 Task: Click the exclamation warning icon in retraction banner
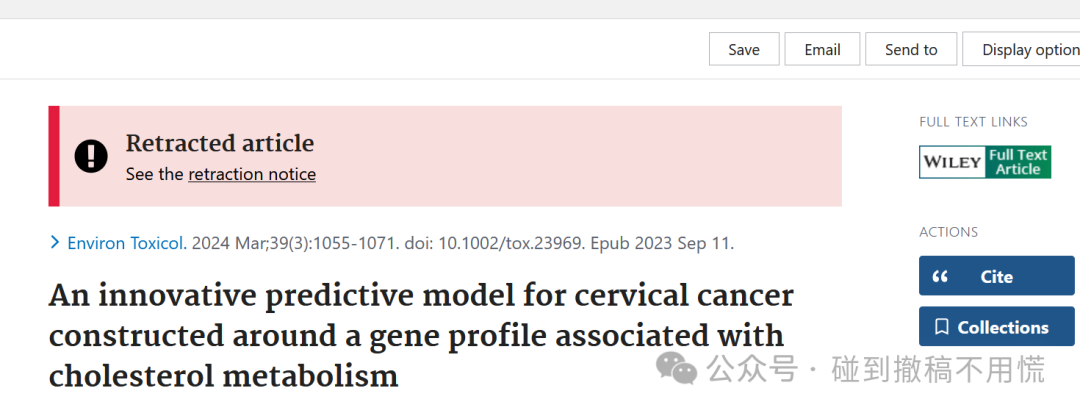point(91,156)
